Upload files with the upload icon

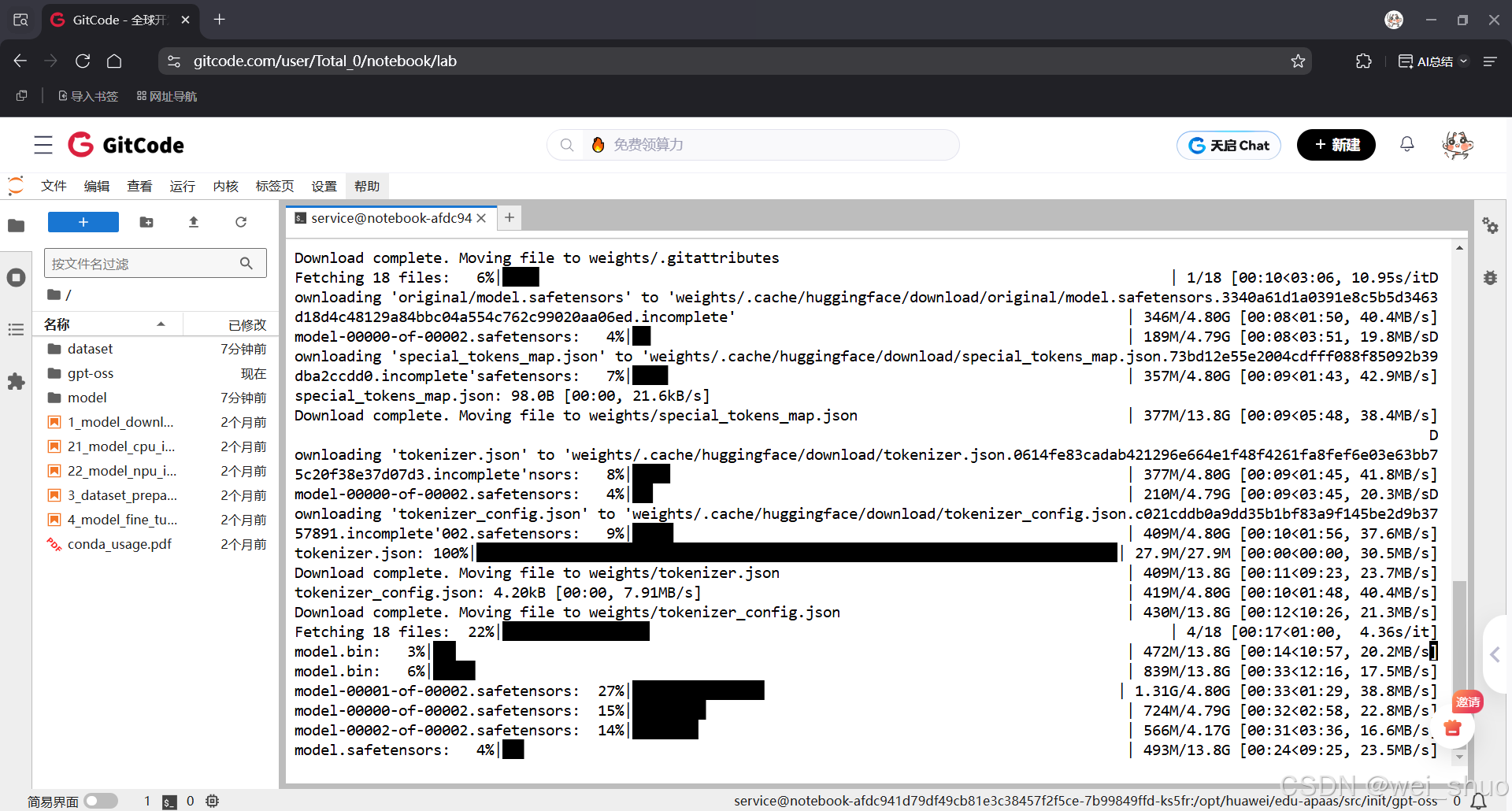(194, 222)
